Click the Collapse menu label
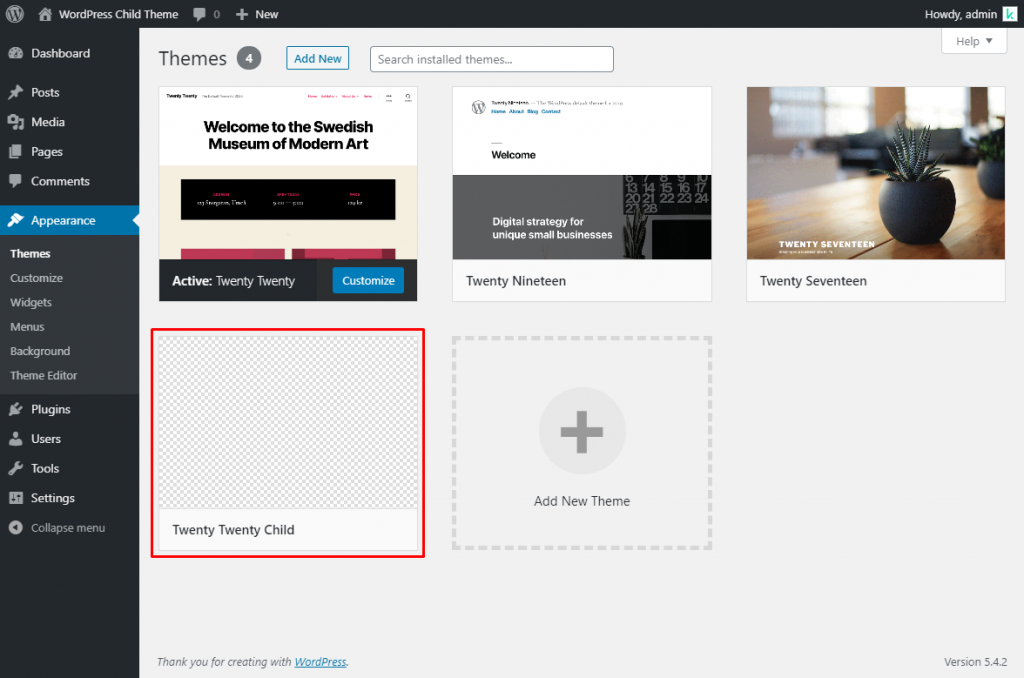Viewport: 1024px width, 678px height. coord(68,528)
